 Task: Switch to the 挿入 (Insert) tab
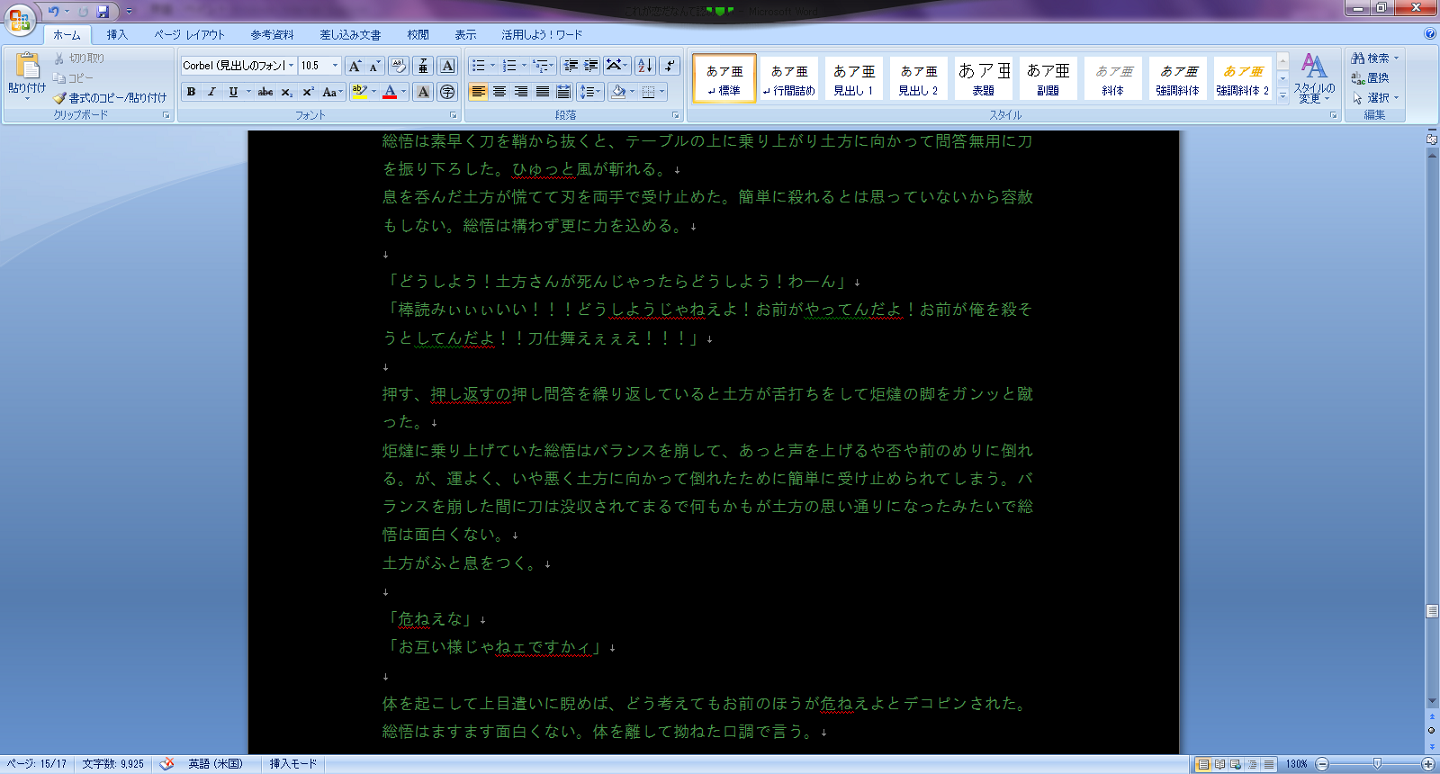point(118,35)
